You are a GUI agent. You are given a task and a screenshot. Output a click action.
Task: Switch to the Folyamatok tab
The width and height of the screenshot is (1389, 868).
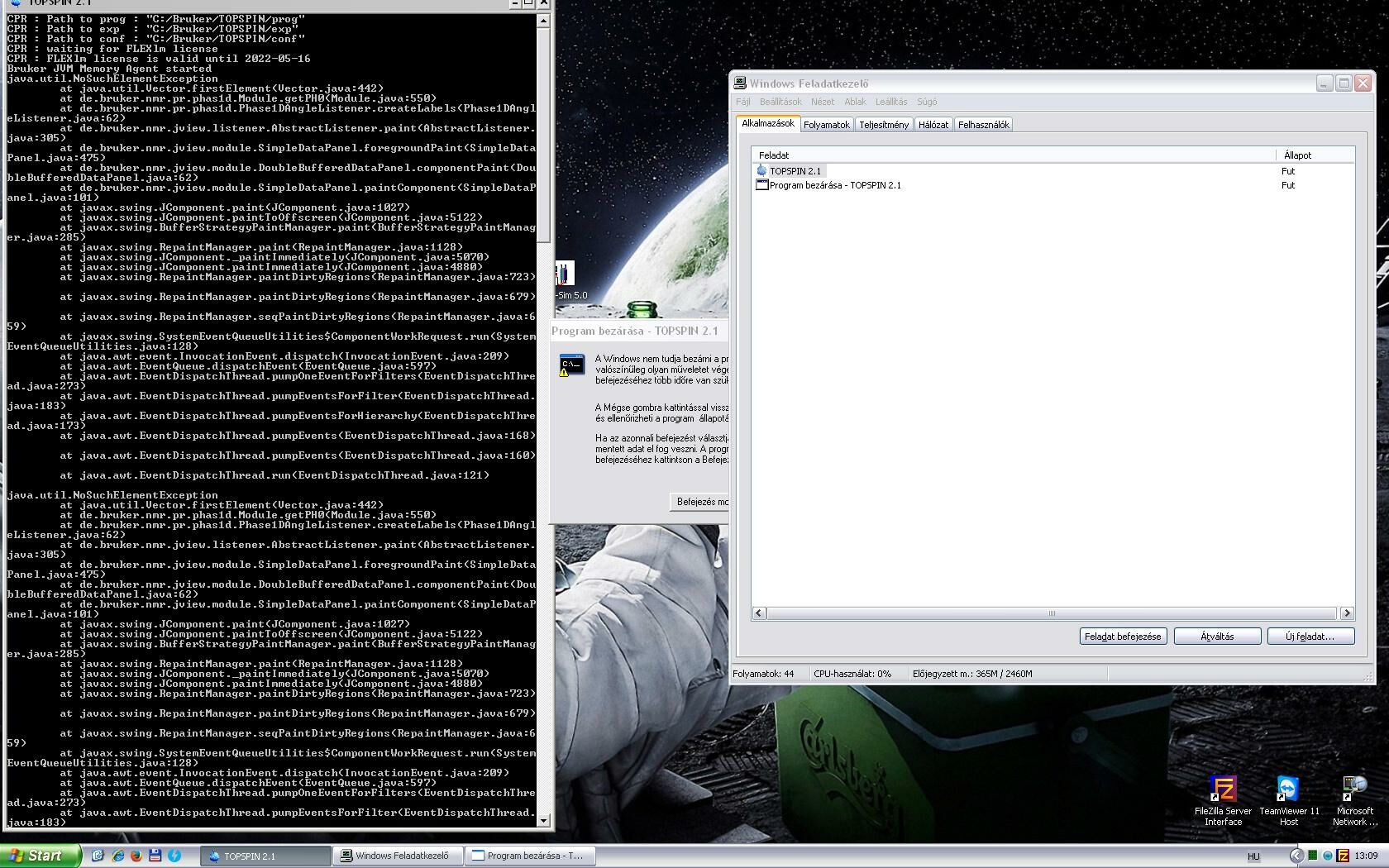[827, 125]
